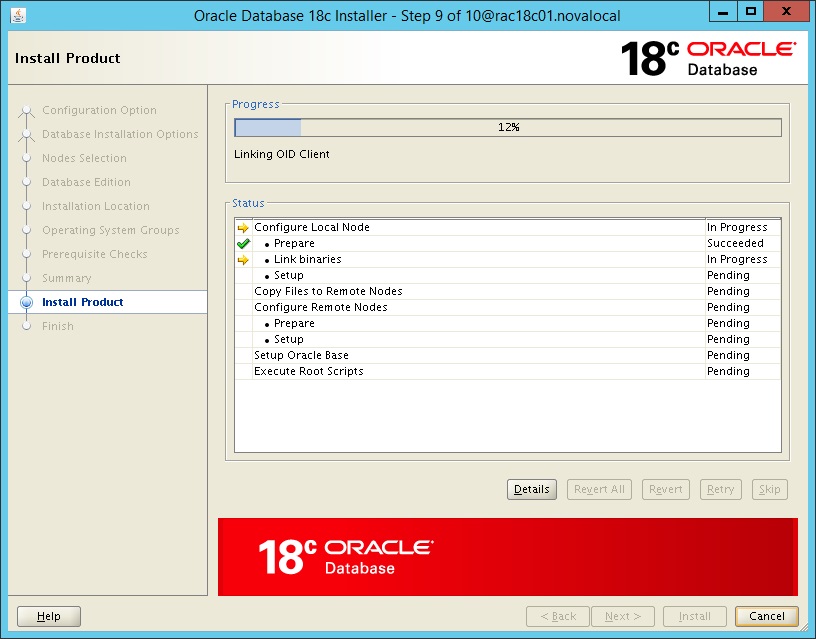This screenshot has width=816, height=639.
Task: Click the Help button
Action: (48, 616)
